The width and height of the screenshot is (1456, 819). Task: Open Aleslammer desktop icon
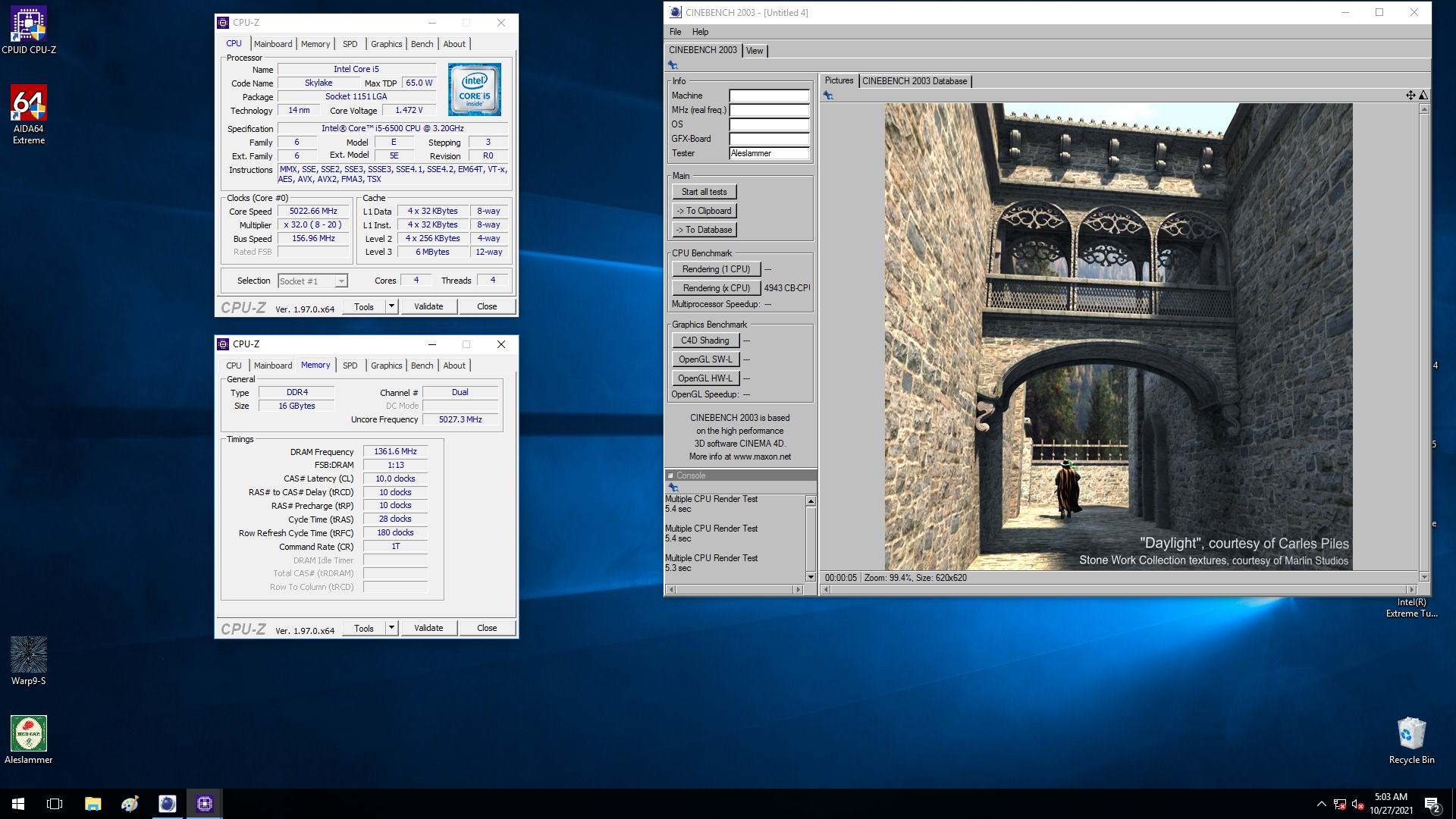29,740
